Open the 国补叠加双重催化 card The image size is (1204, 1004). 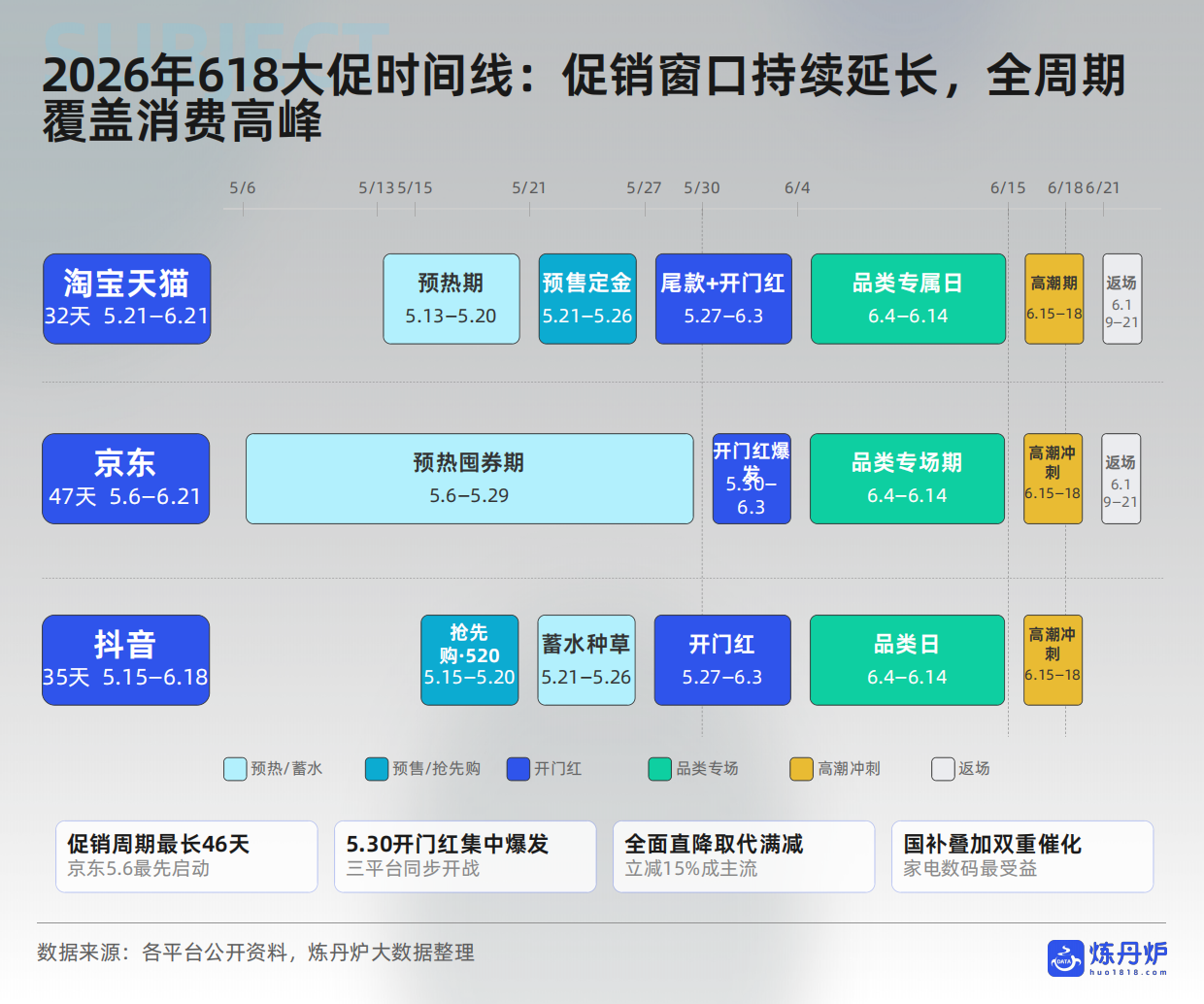pyautogui.click(x=1022, y=856)
